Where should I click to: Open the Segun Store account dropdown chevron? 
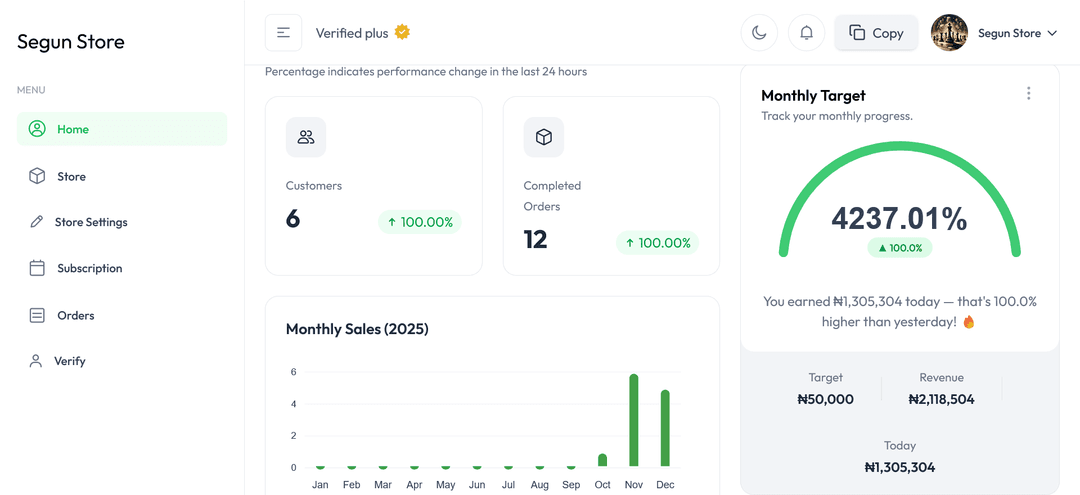click(x=1052, y=33)
